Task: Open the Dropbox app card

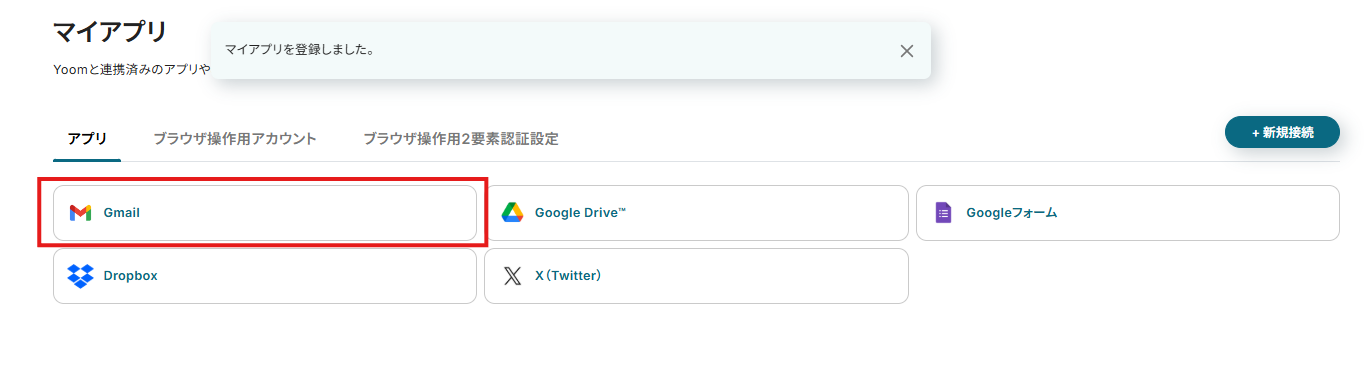Action: tap(265, 276)
